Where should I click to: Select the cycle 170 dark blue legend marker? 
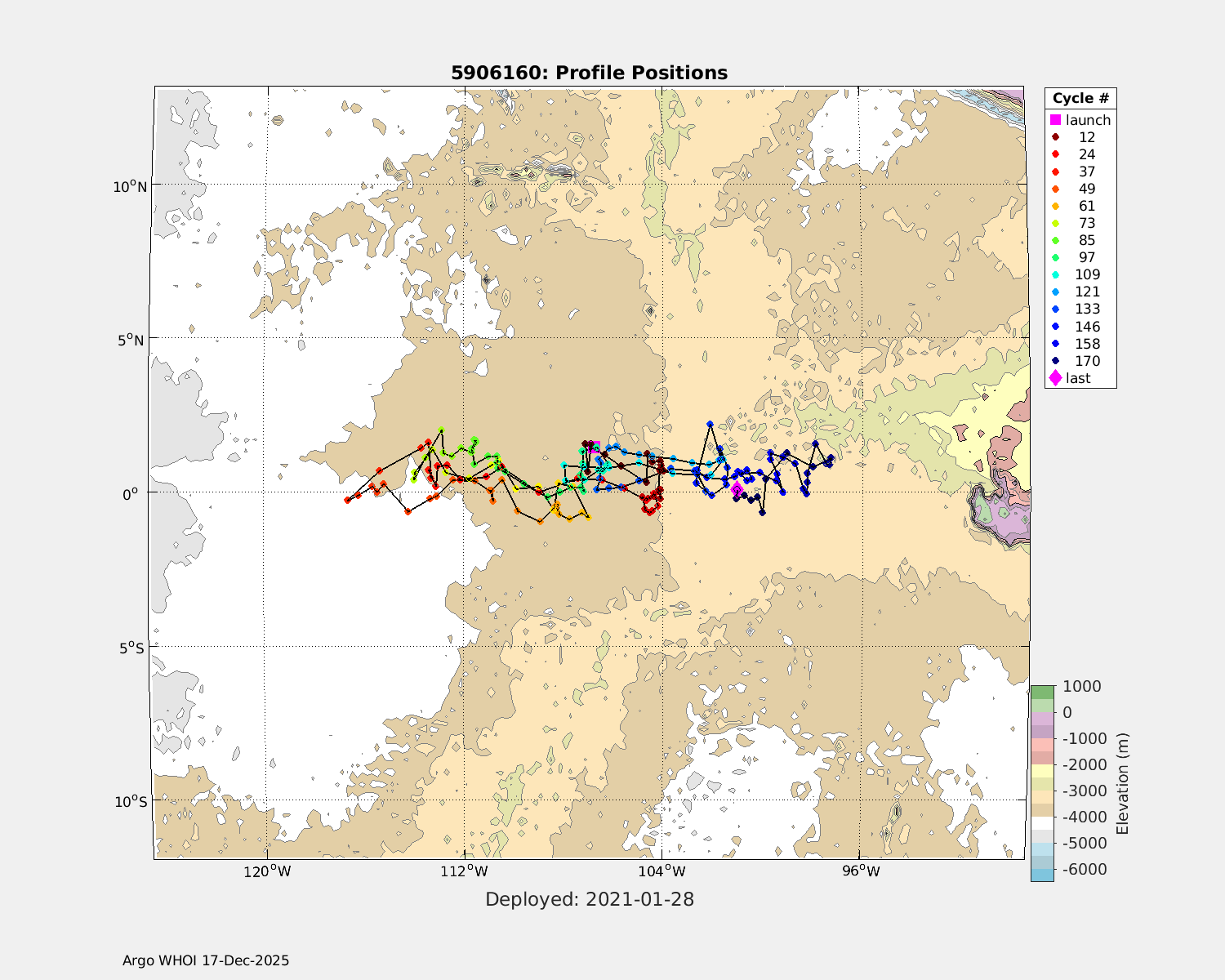click(x=1055, y=361)
